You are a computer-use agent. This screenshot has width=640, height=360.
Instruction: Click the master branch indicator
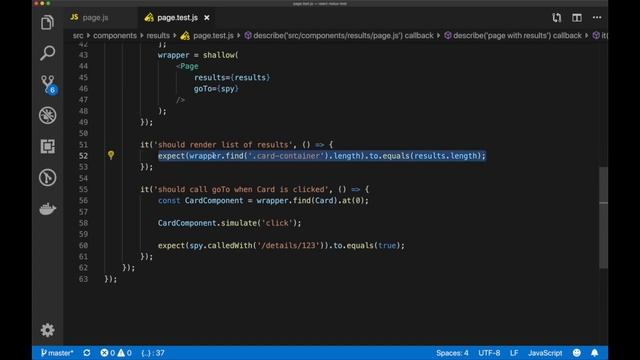[57, 353]
